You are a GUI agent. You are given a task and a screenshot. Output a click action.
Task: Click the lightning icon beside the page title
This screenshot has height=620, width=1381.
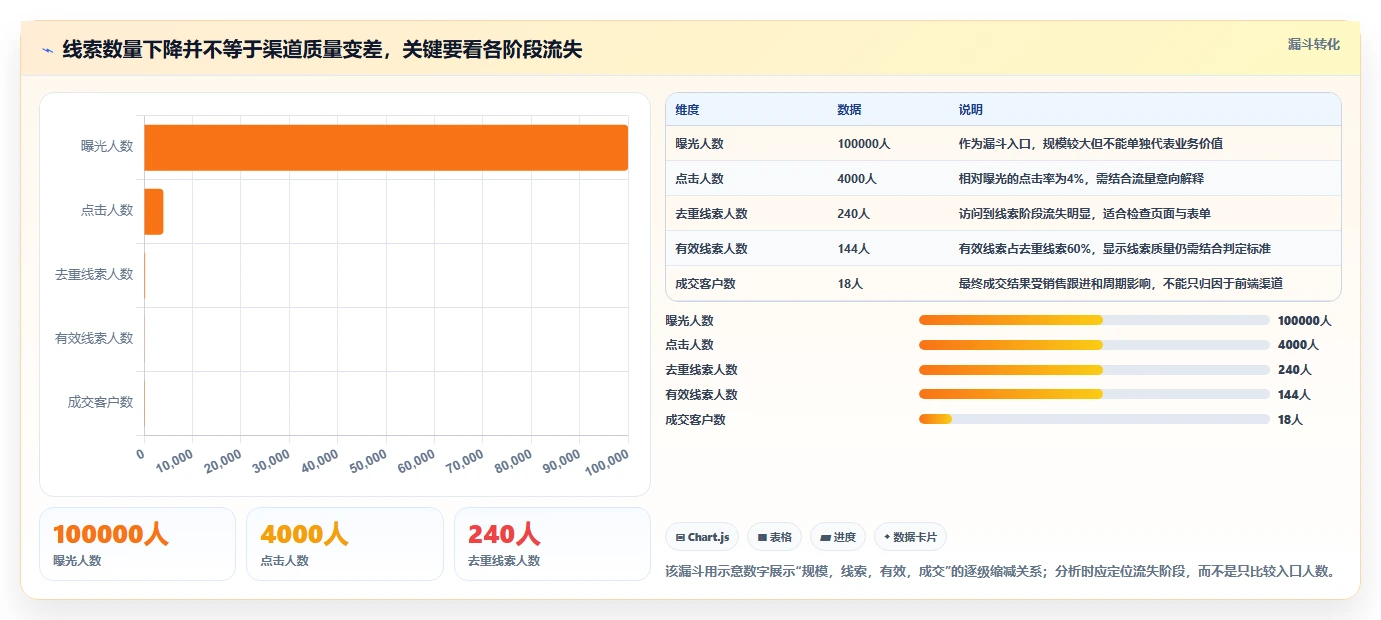(47, 50)
